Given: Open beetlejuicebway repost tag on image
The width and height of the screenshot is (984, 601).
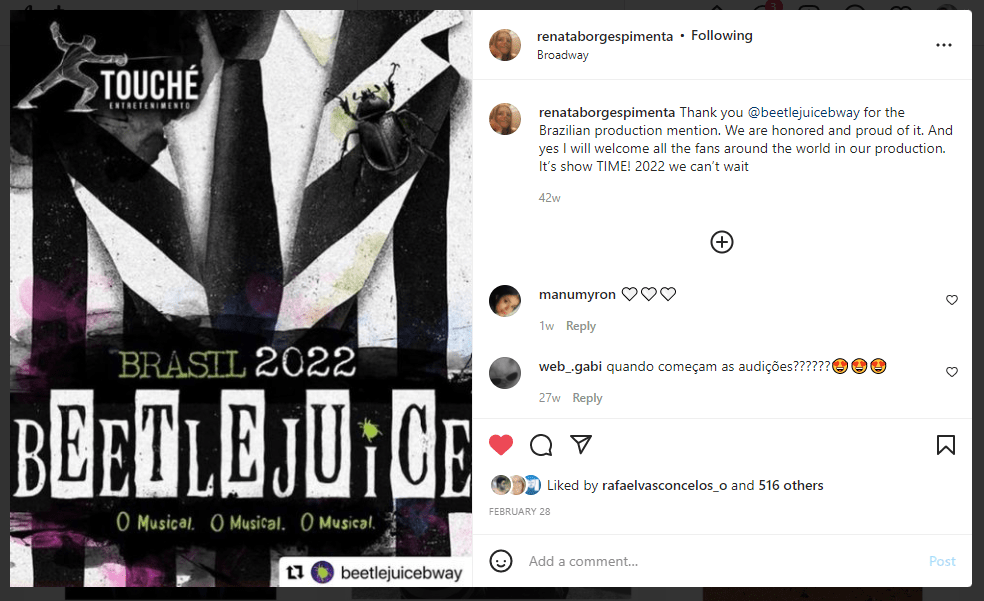Looking at the screenshot, I should [375, 572].
